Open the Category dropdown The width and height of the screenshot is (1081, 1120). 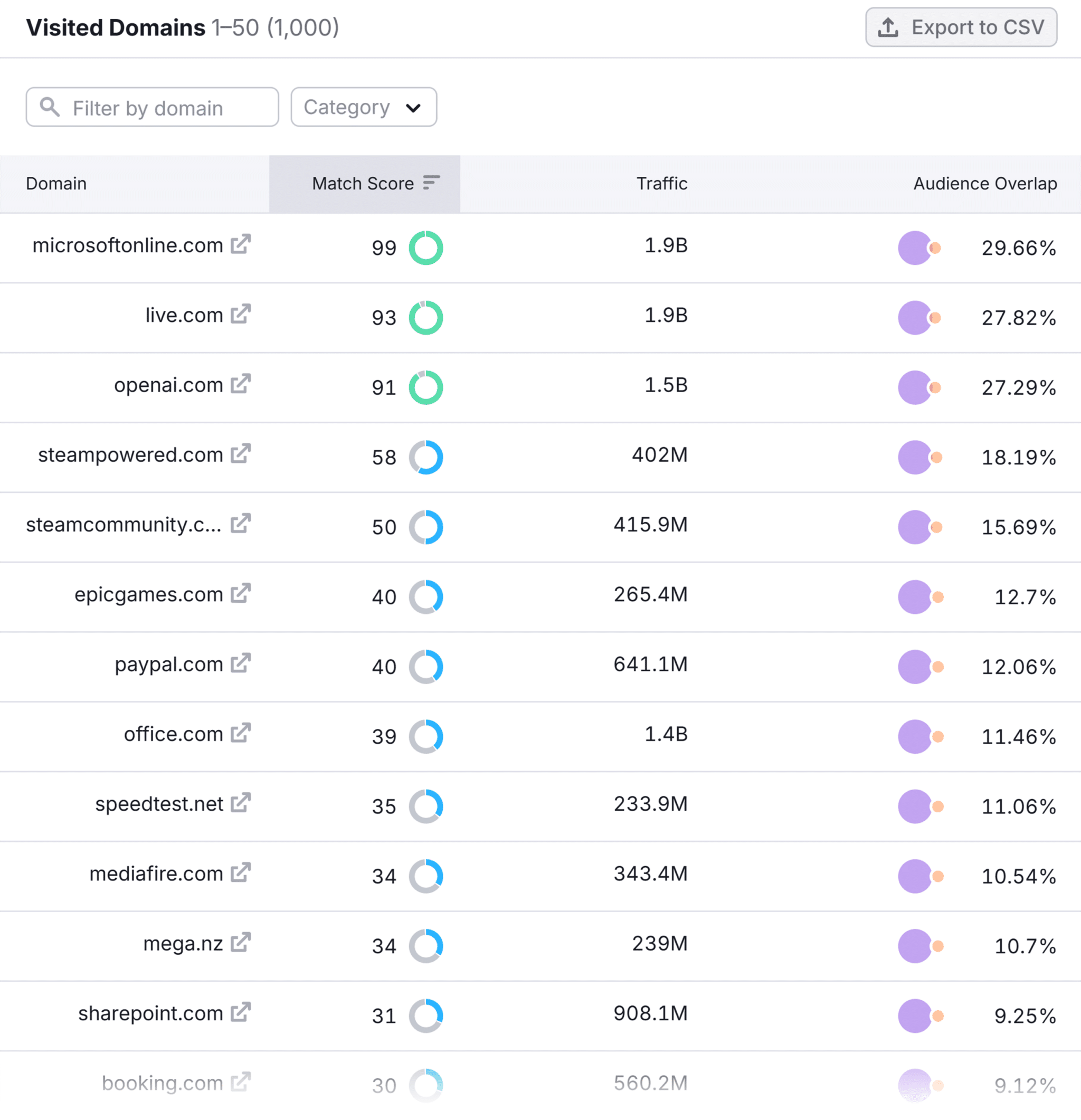click(x=364, y=107)
